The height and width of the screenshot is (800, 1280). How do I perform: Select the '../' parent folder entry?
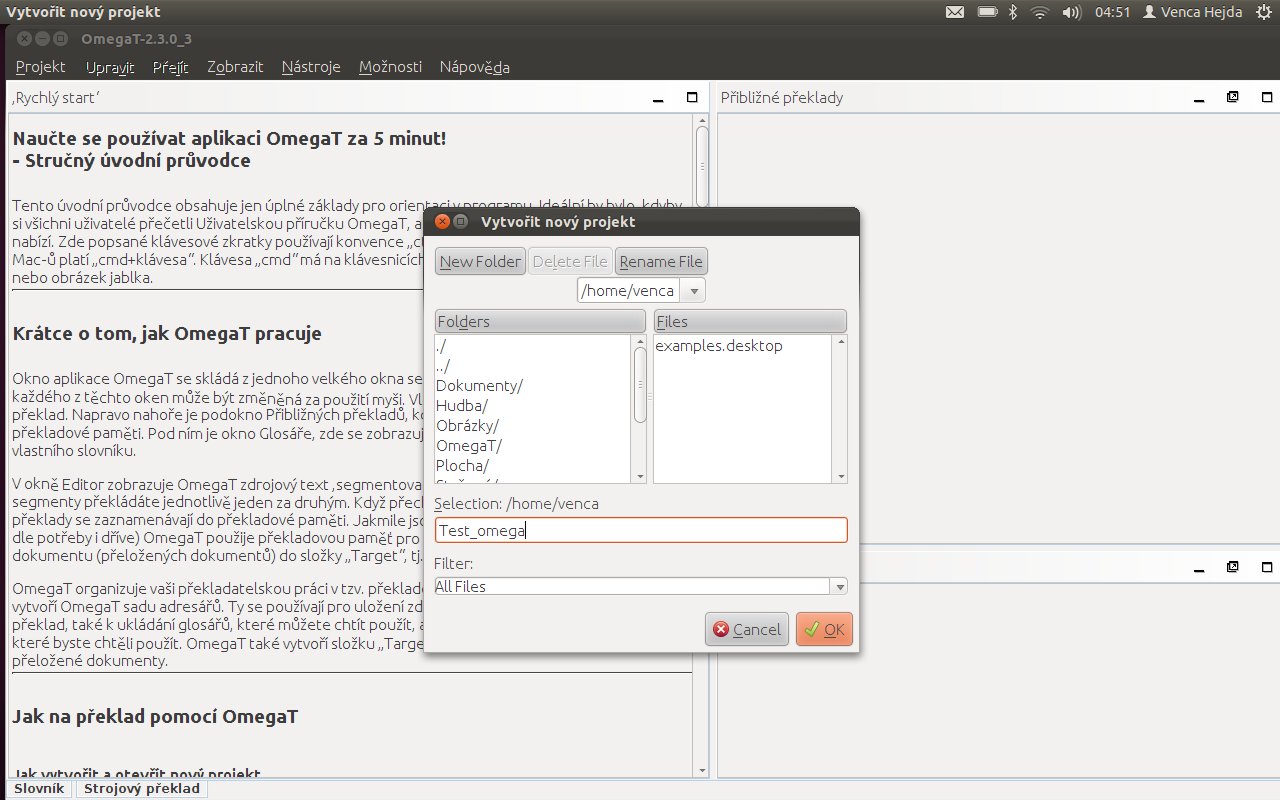[x=533, y=365]
